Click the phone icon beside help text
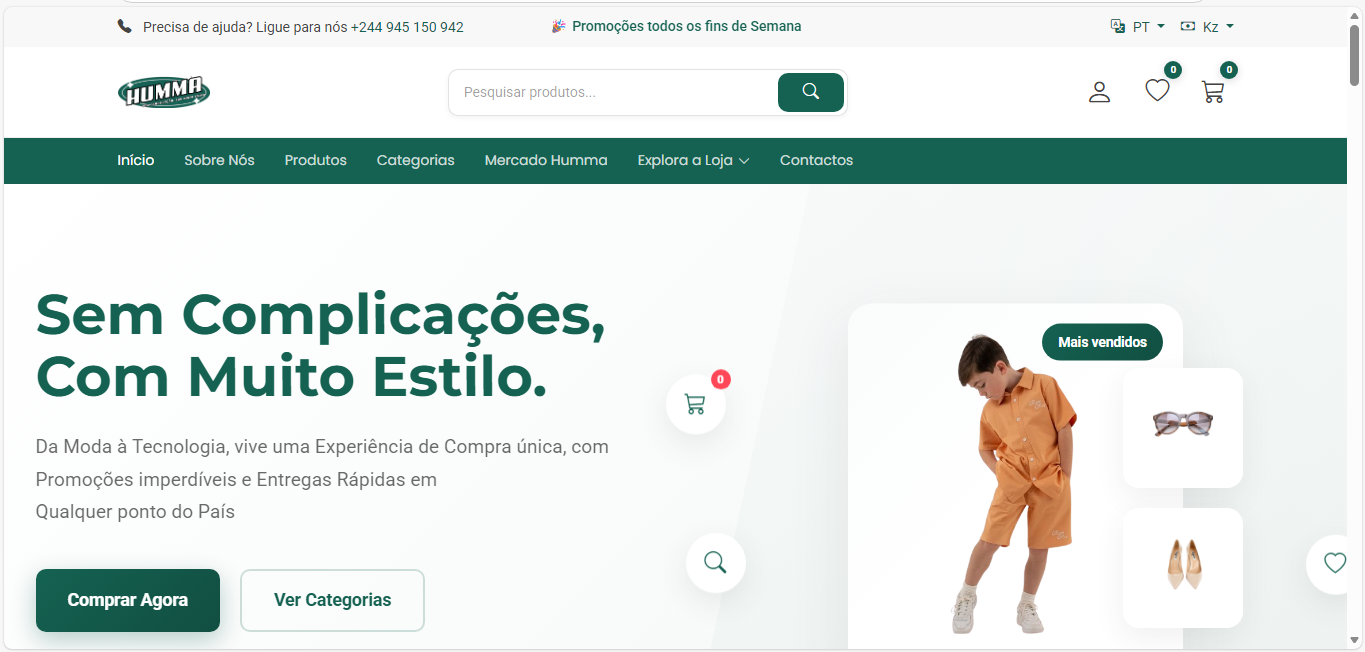The image size is (1365, 652). (125, 27)
